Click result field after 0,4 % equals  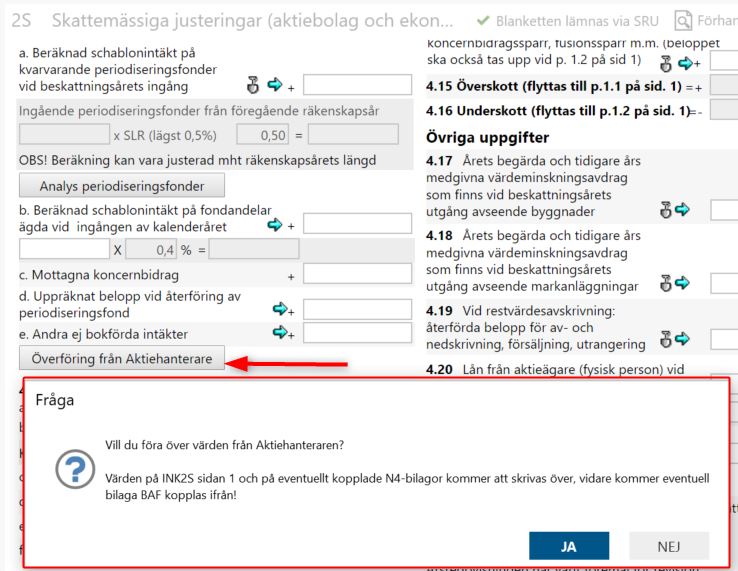tap(254, 249)
